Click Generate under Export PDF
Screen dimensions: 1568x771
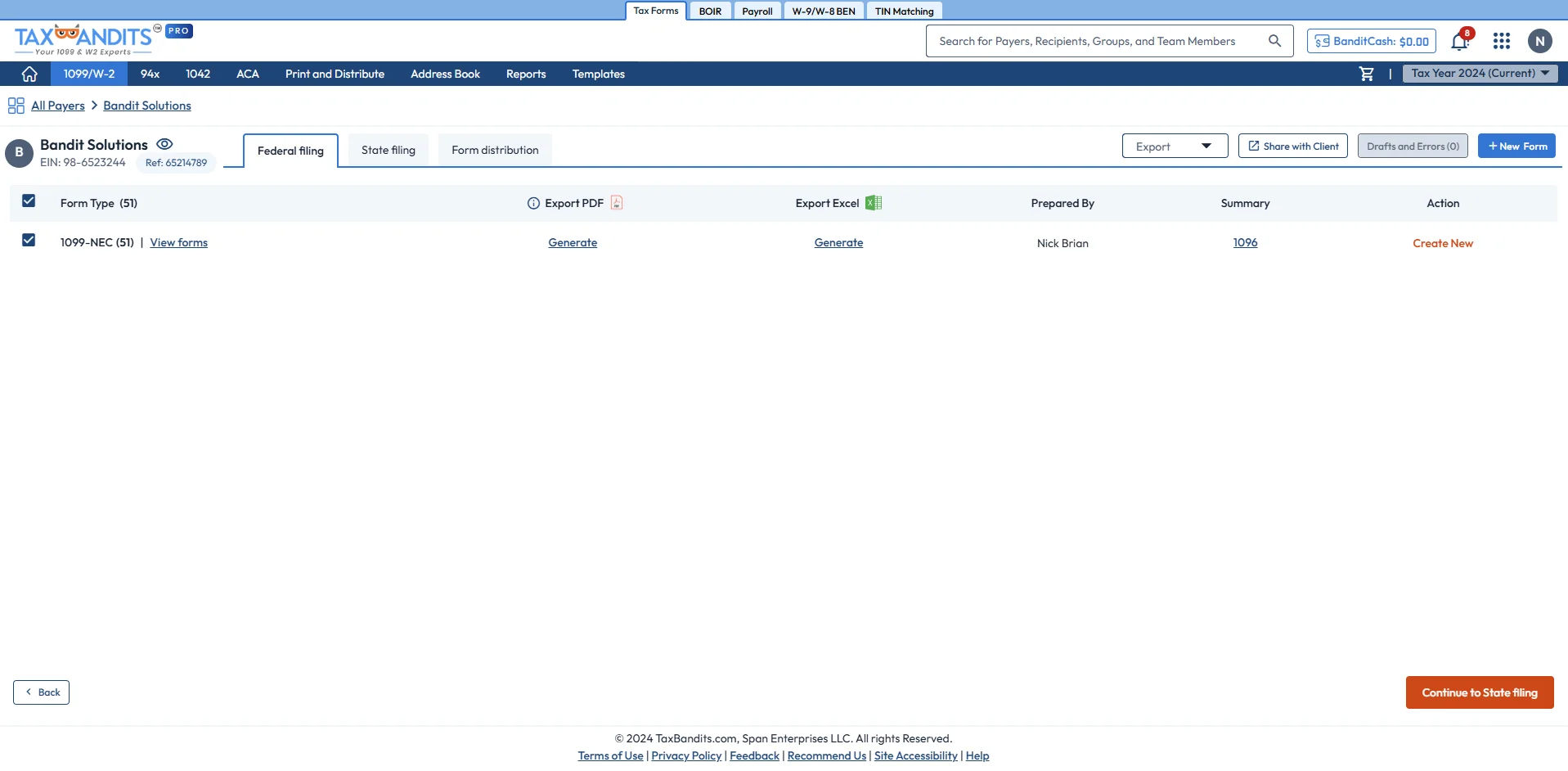point(573,242)
